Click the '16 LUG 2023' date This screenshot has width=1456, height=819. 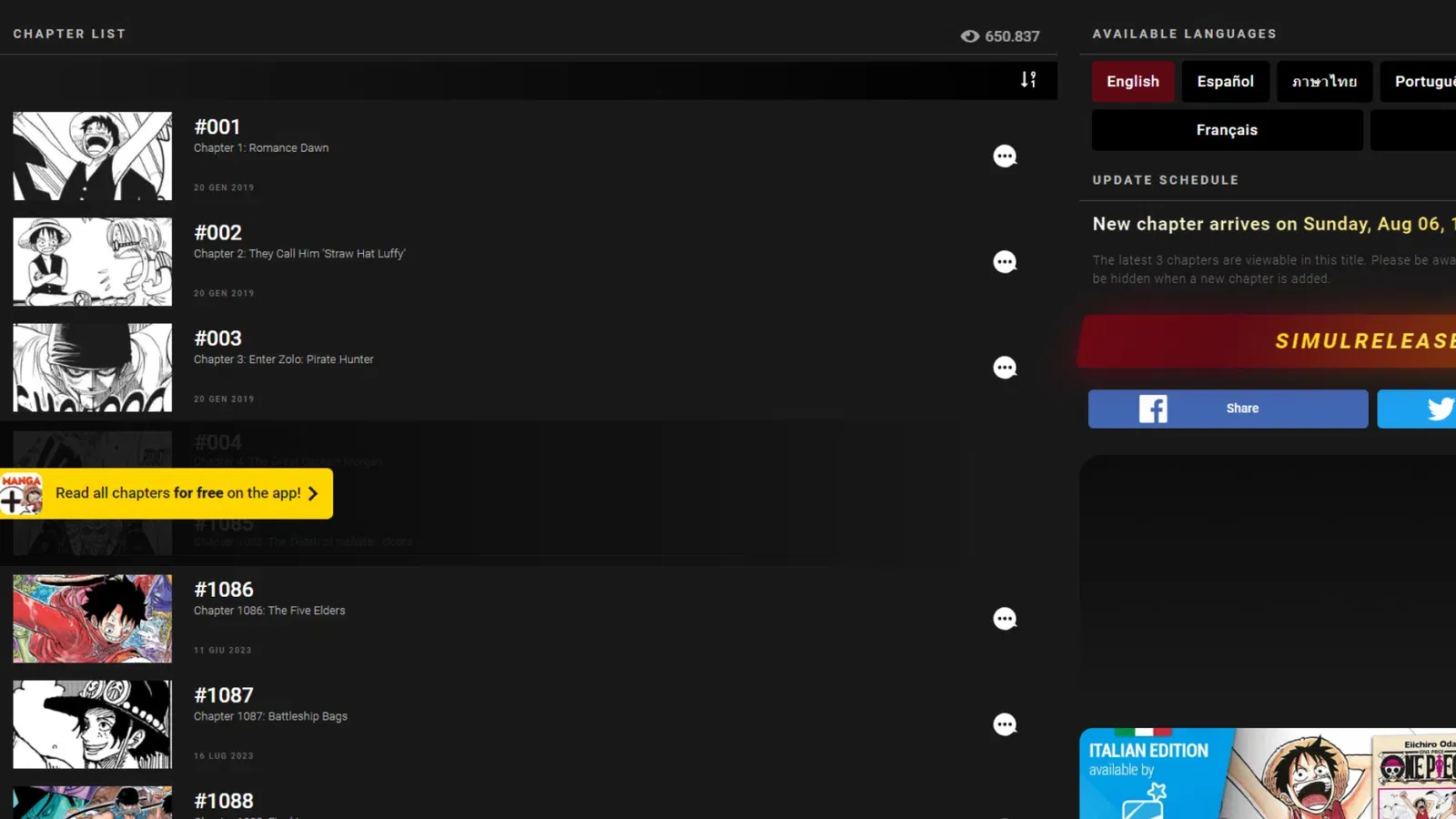coord(223,756)
